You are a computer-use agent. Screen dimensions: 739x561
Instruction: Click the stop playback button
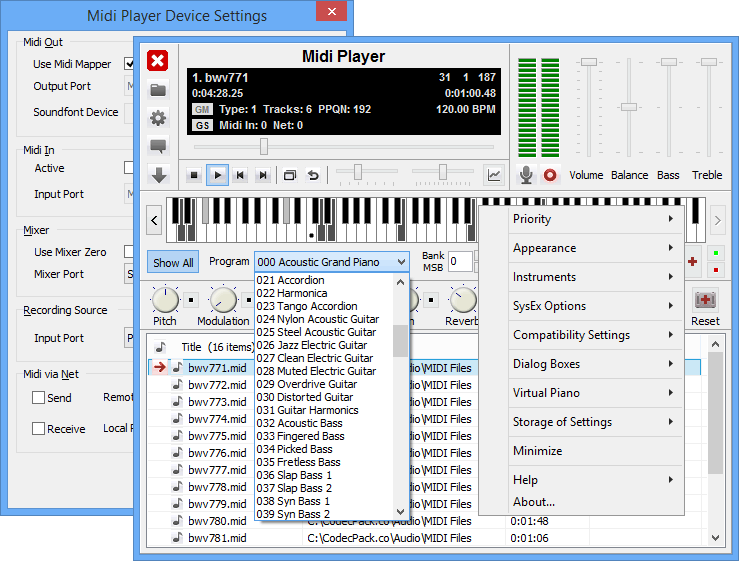pyautogui.click(x=194, y=175)
